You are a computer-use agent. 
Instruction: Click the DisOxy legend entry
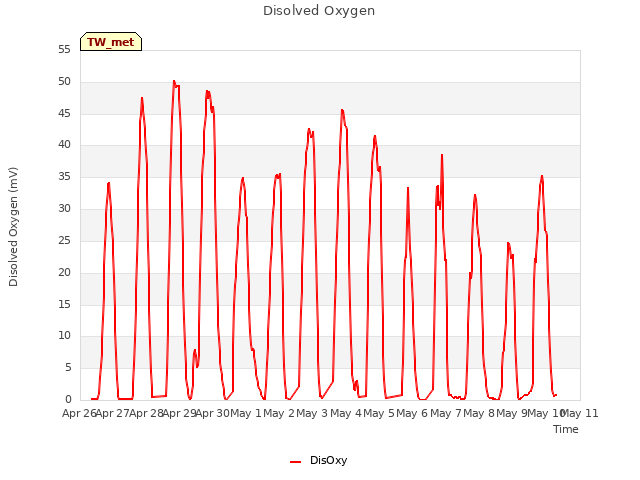pos(318,460)
